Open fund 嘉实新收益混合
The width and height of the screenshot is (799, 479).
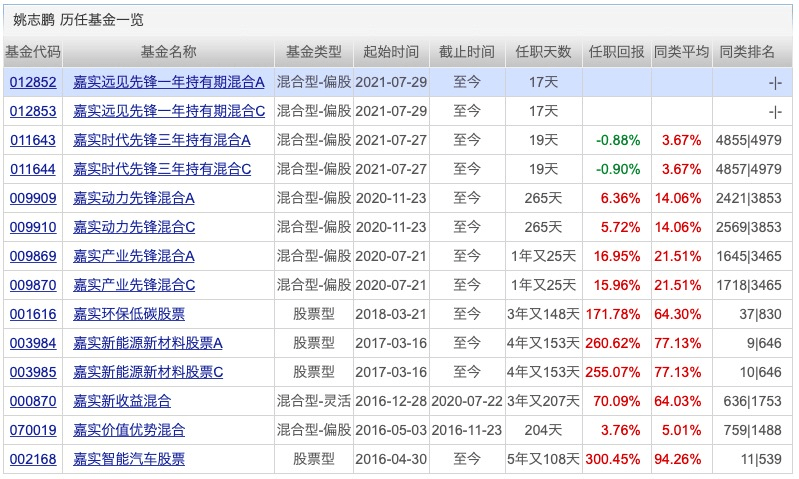click(122, 402)
